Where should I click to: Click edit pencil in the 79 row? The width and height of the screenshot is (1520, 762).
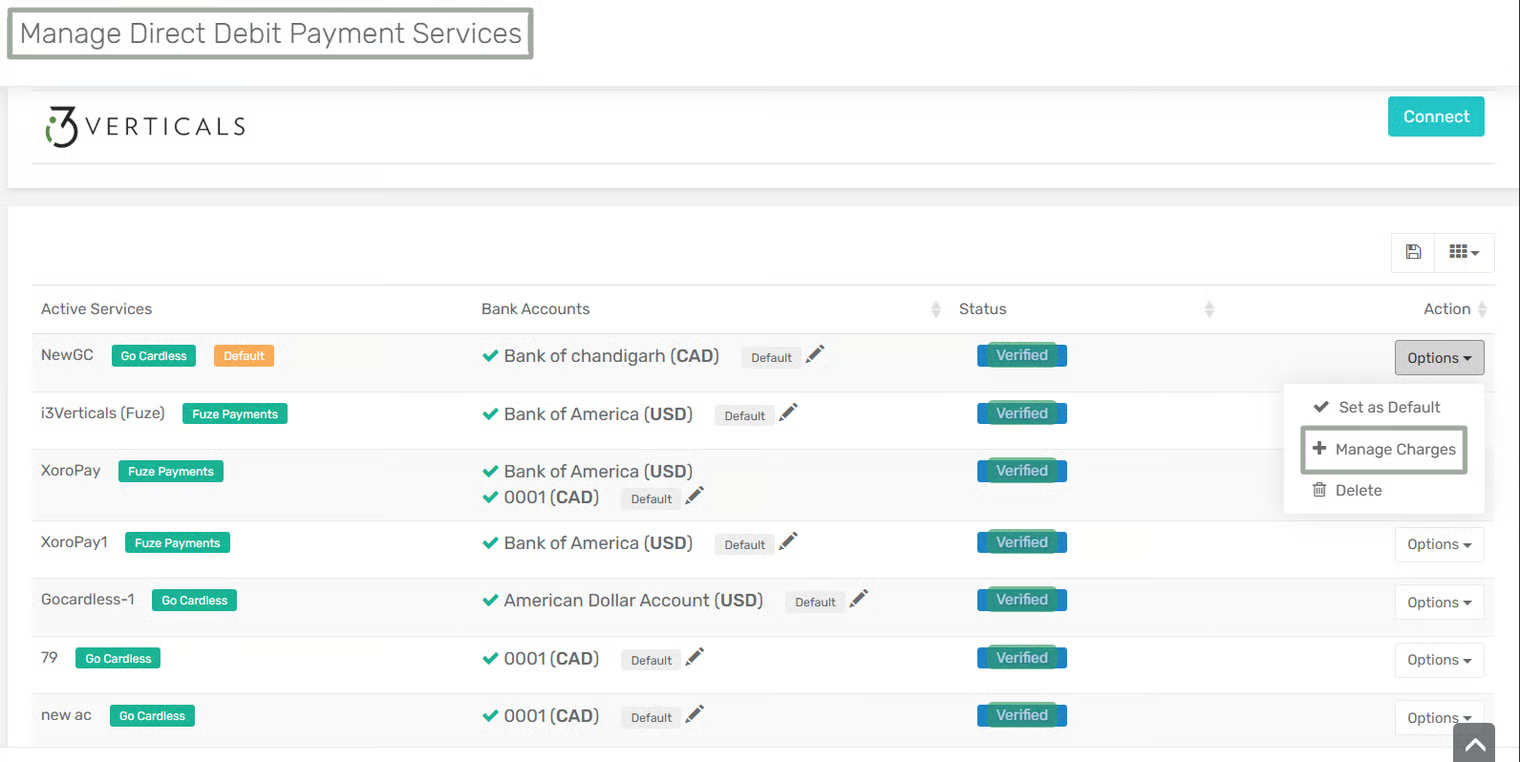pyautogui.click(x=695, y=658)
